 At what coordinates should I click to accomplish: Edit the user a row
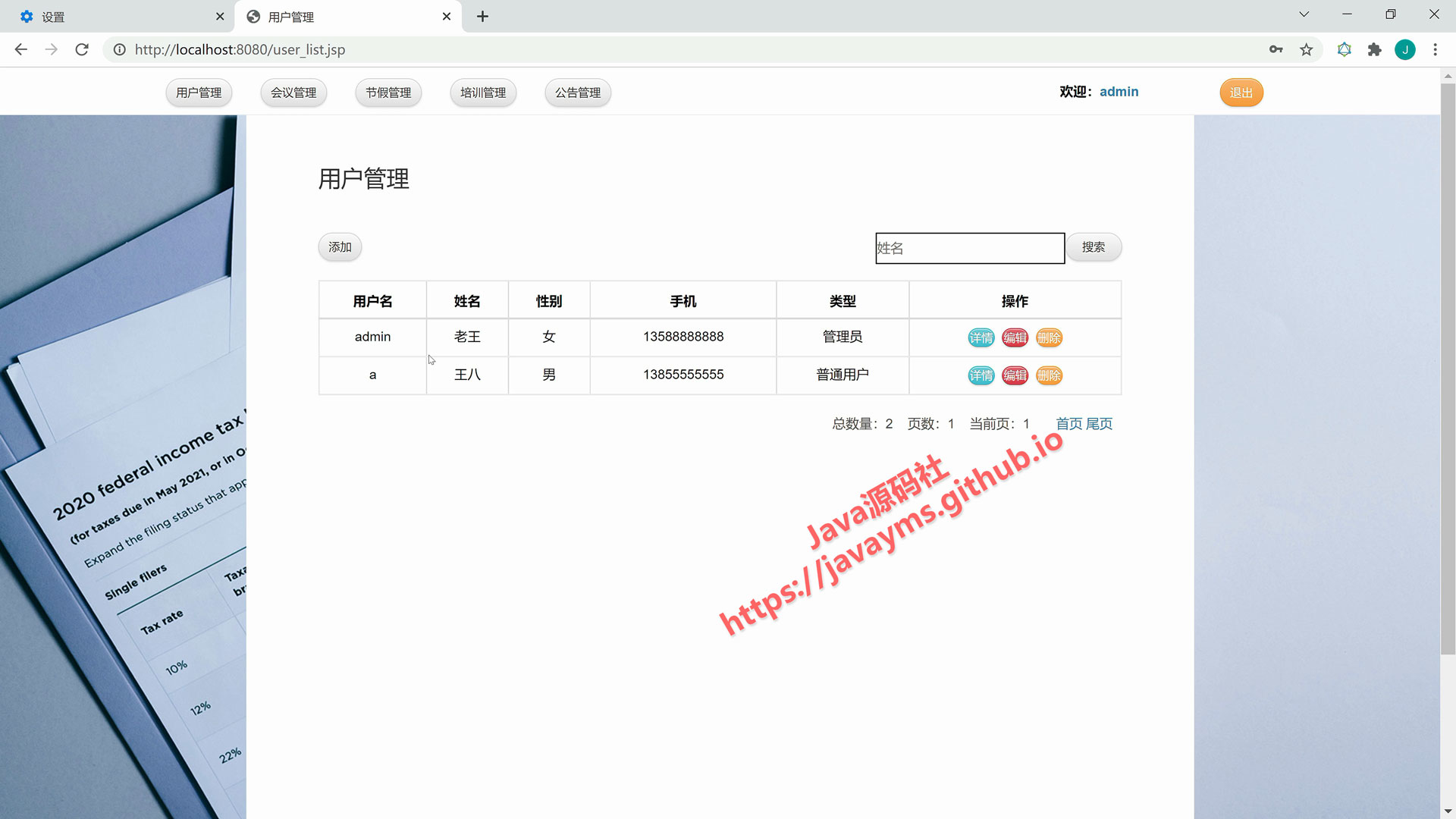pos(1015,375)
